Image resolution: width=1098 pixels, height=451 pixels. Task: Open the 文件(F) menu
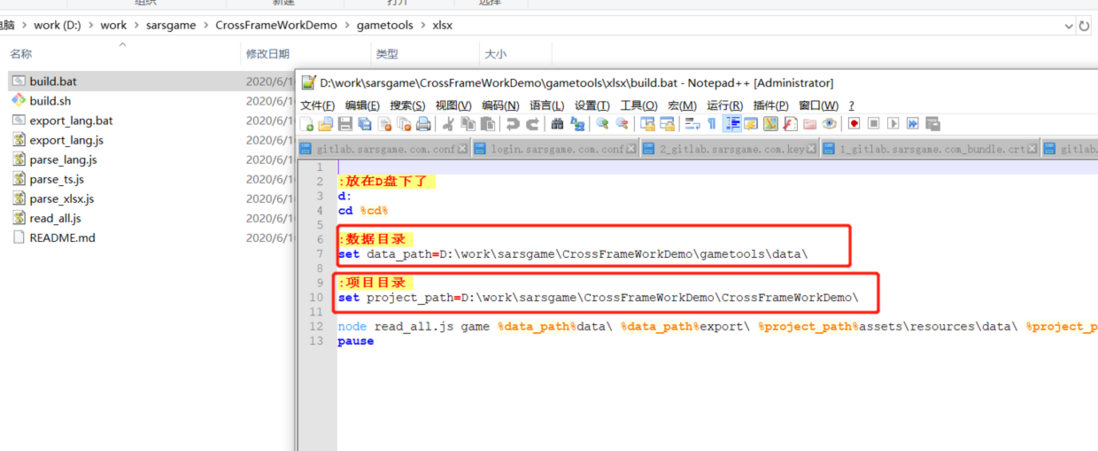click(x=317, y=106)
